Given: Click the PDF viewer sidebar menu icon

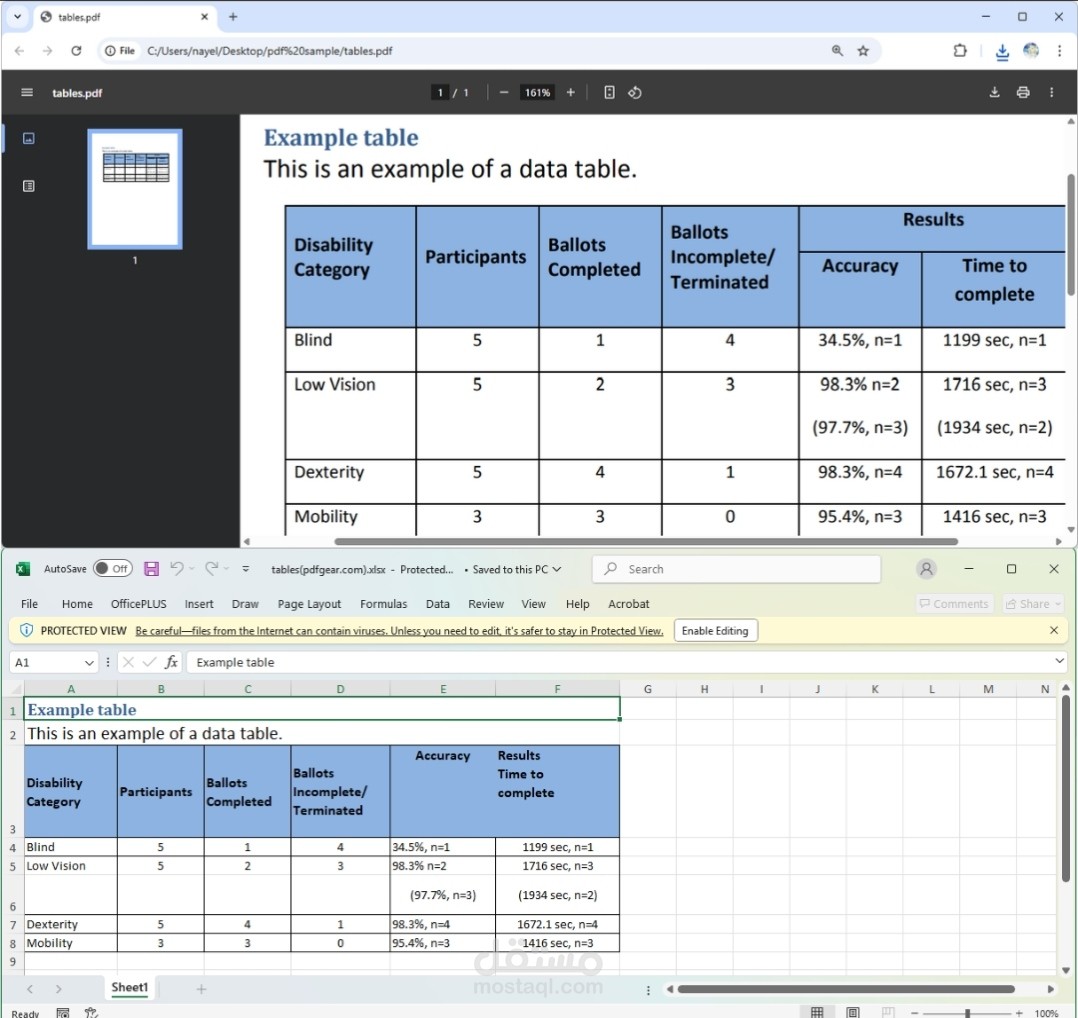Looking at the screenshot, I should click(x=27, y=93).
